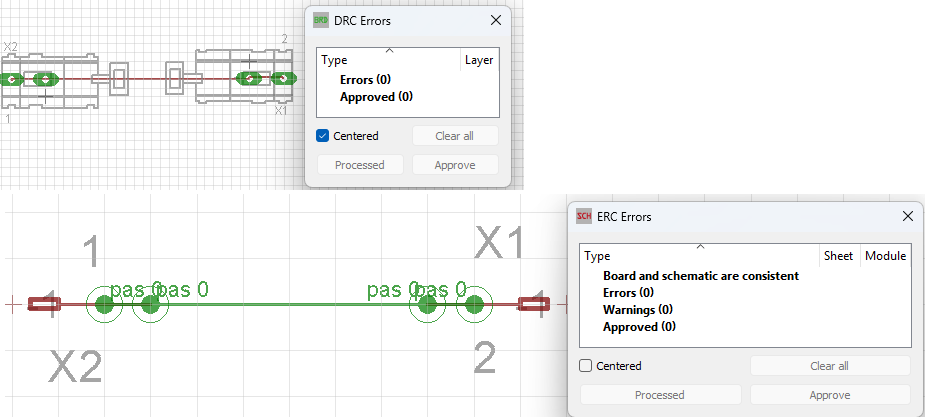Click the sort arrow above Type in ERC Errors

700,245
